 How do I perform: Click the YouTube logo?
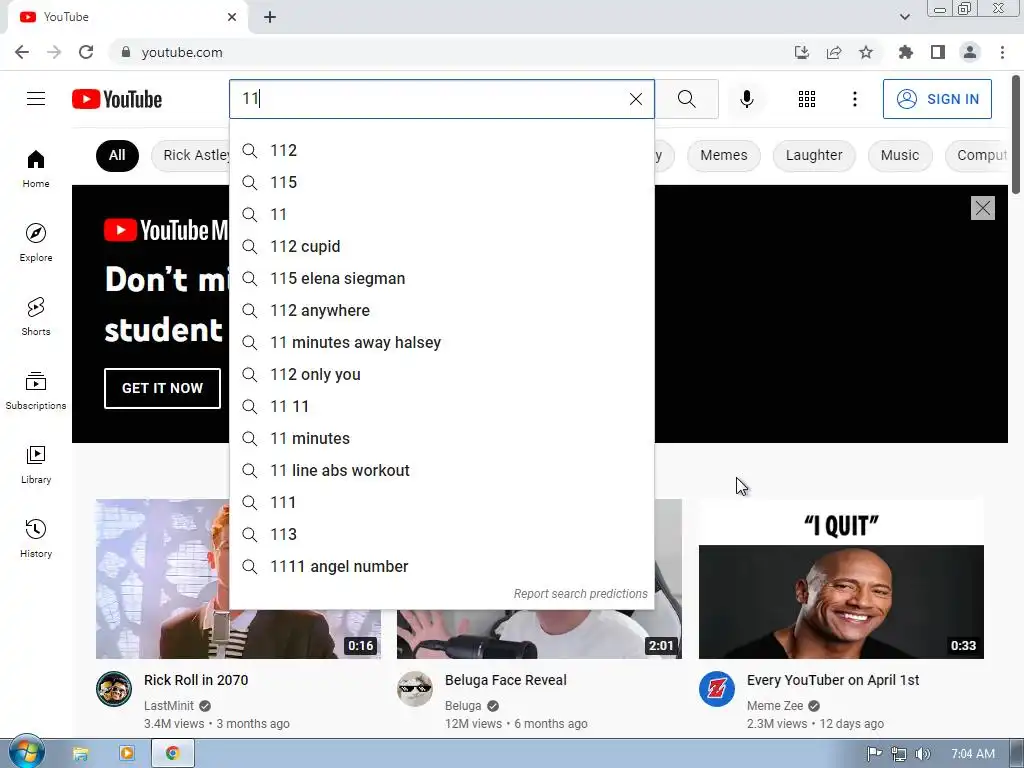pos(117,99)
